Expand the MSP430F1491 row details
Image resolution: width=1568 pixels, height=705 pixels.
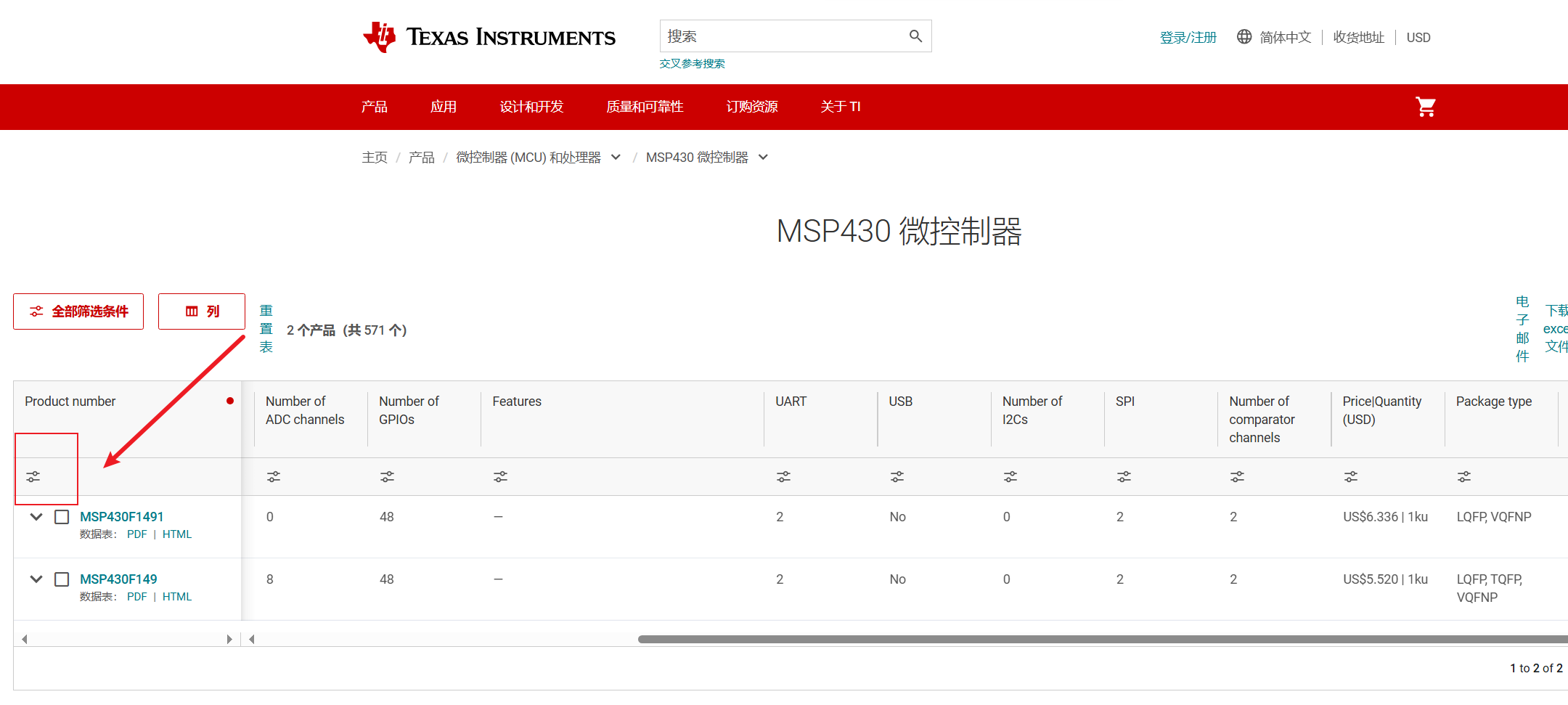pos(36,517)
